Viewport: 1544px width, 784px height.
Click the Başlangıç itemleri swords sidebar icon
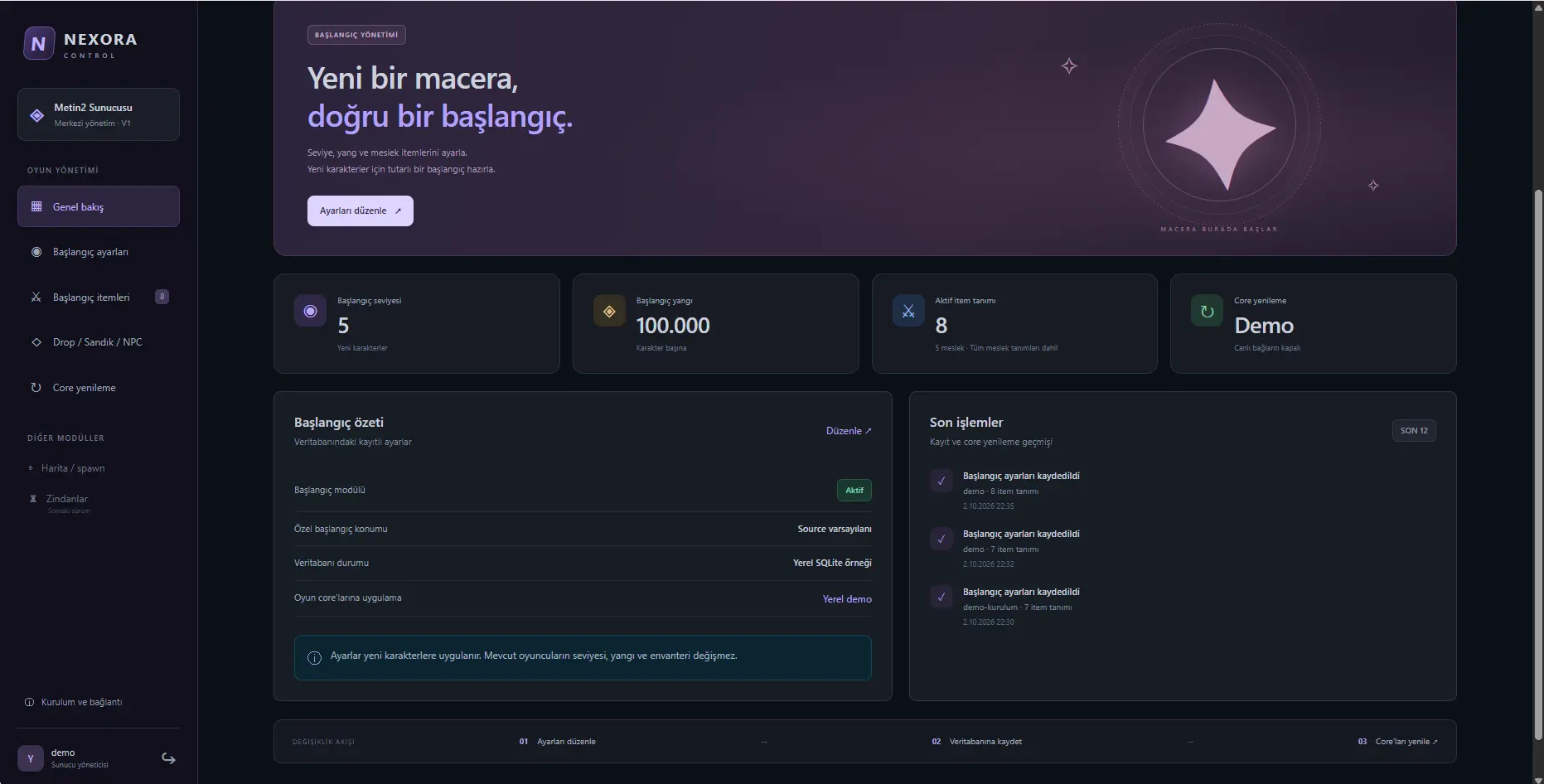pos(36,297)
